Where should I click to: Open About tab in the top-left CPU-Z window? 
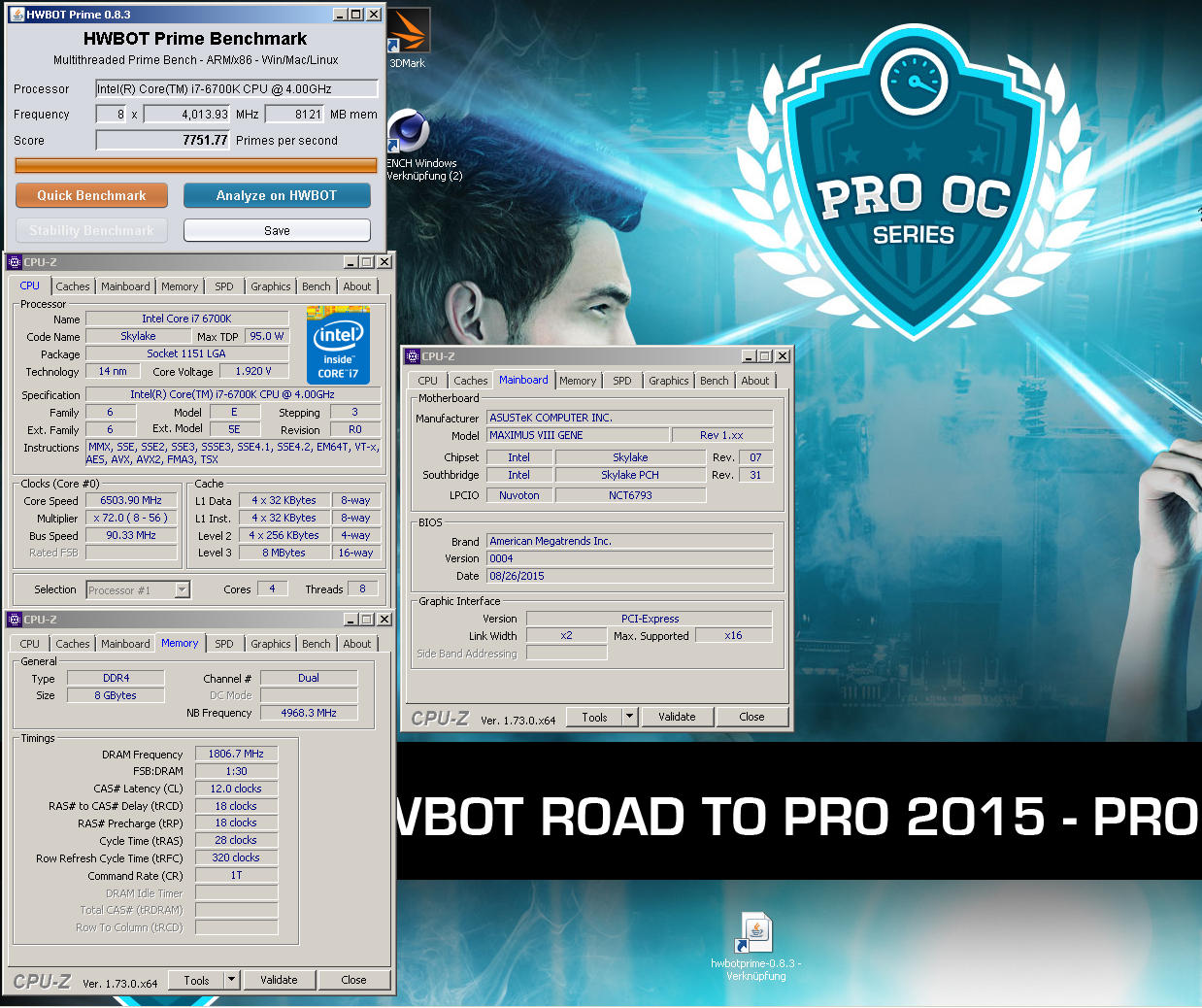[356, 286]
